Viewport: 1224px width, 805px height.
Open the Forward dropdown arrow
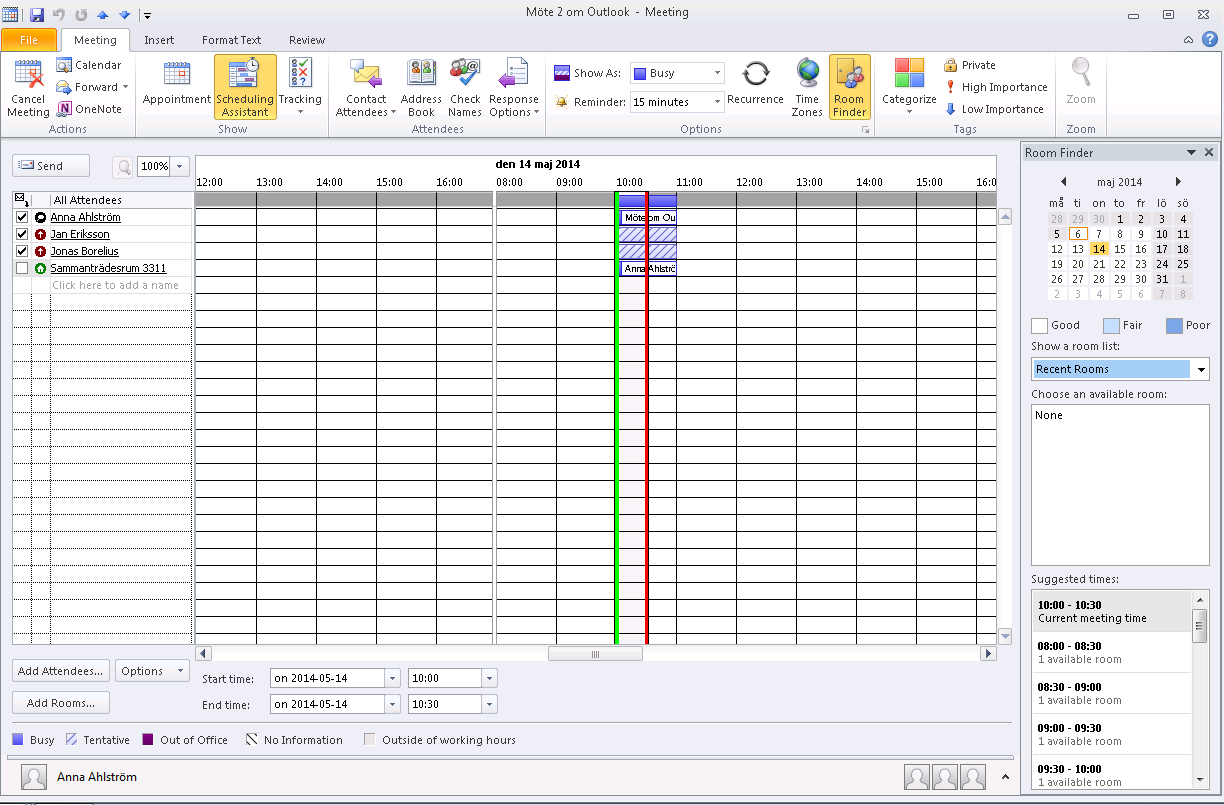pyautogui.click(x=125, y=87)
